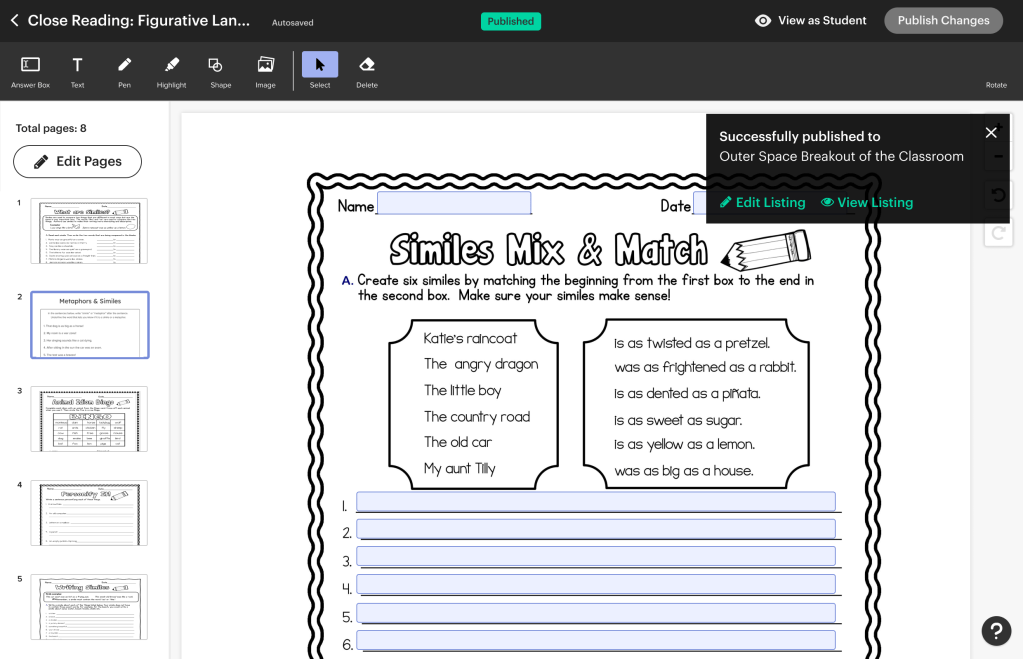Select the Text tool
1023x659 pixels.
click(x=77, y=70)
